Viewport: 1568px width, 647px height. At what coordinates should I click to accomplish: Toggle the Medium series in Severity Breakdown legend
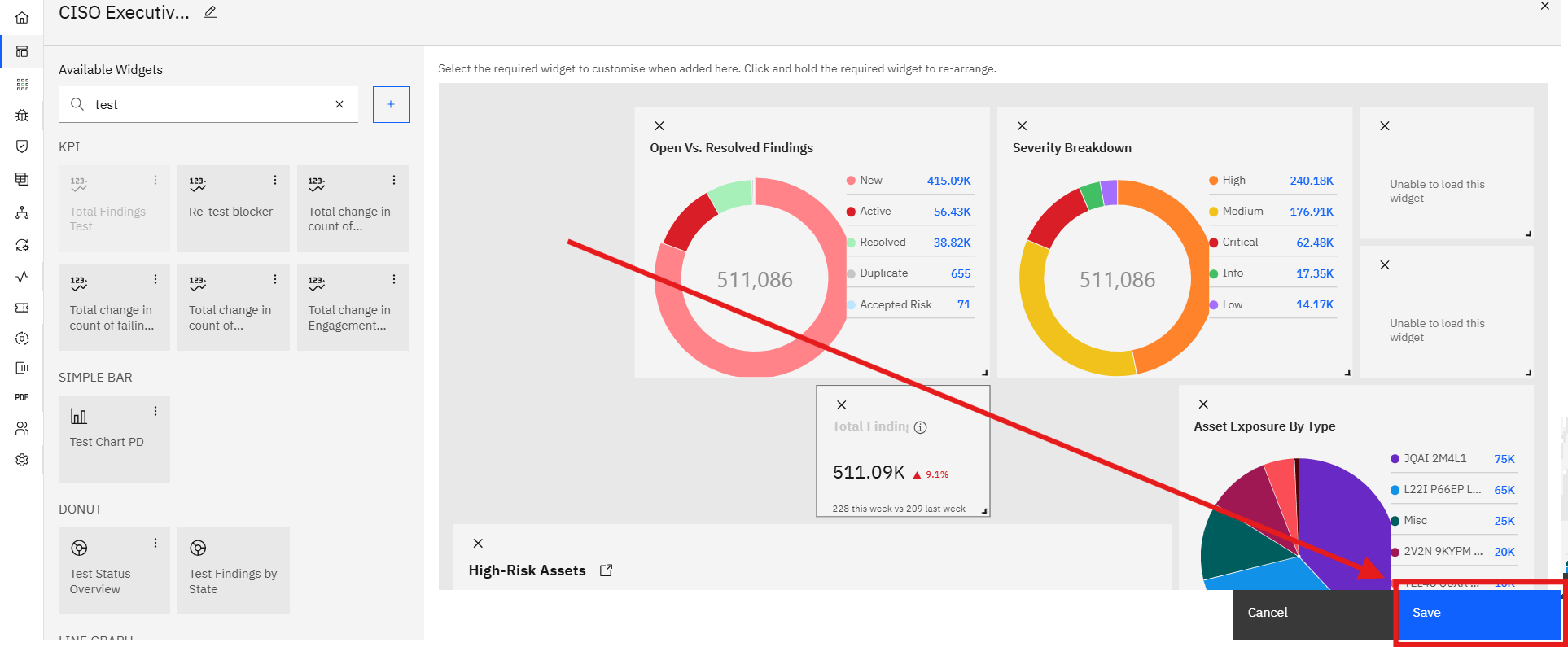pos(1236,212)
